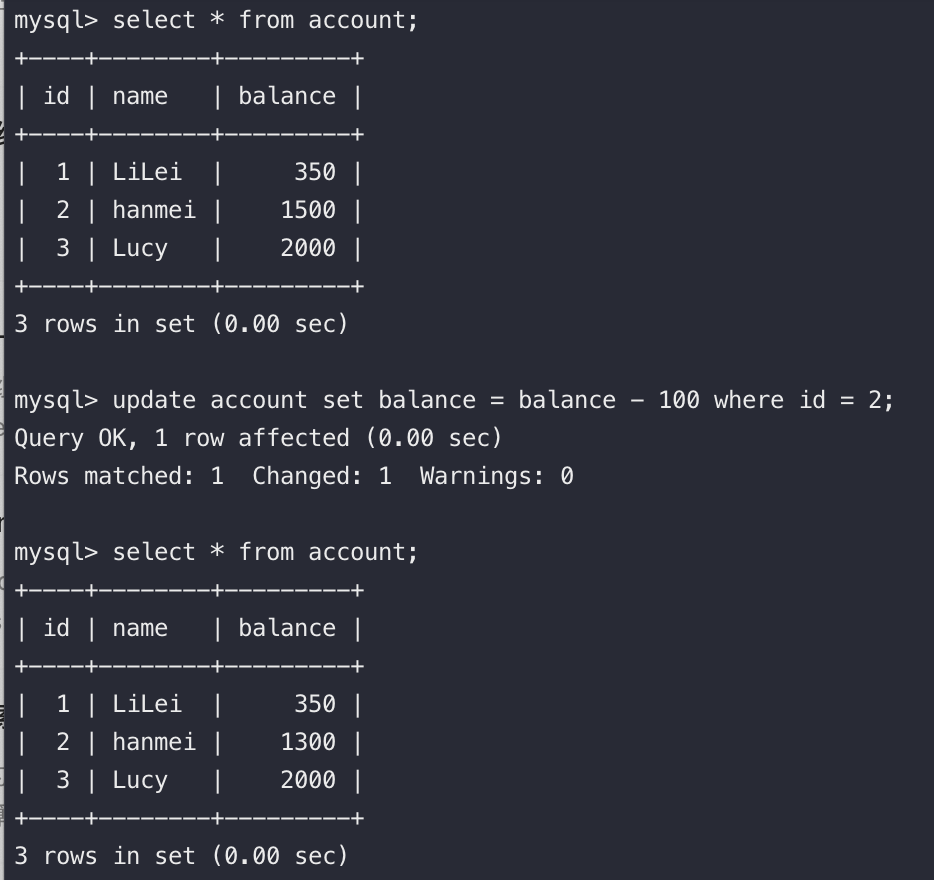Screen dimensions: 934x880
Task: Click the 'Rows matched: 1' text
Action: point(119,477)
